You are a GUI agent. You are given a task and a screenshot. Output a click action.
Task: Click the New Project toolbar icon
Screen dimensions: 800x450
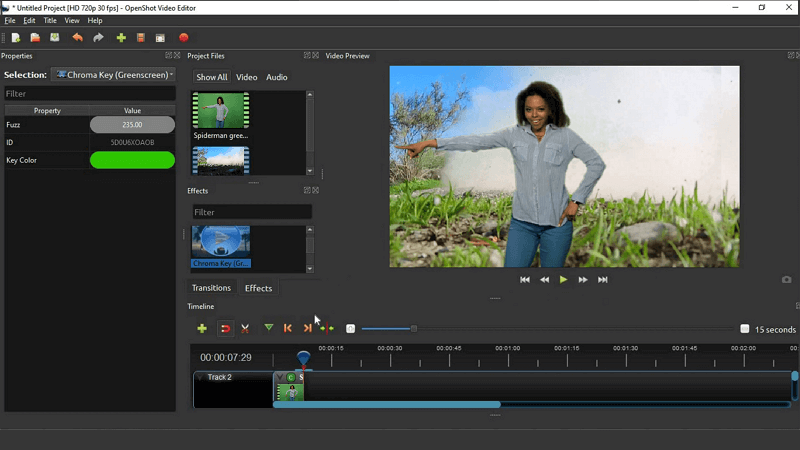[x=16, y=38]
